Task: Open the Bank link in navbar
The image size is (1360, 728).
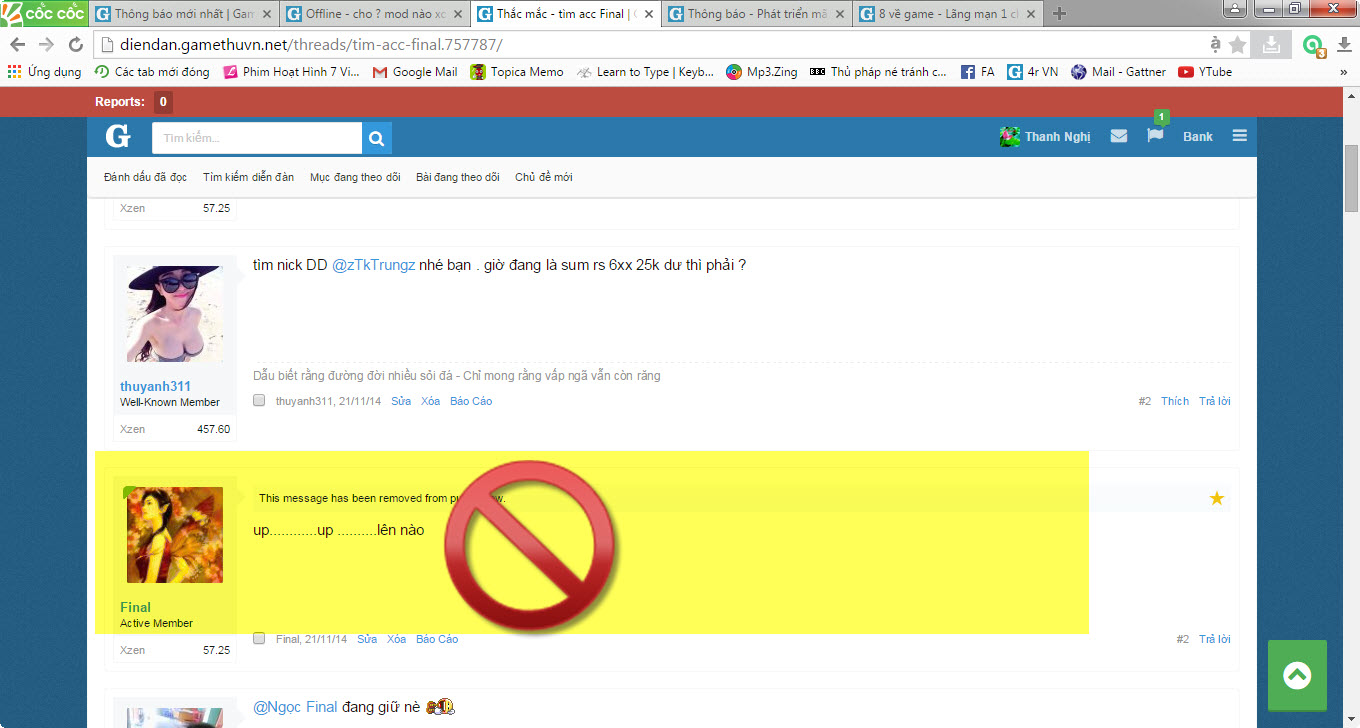Action: pos(1198,137)
